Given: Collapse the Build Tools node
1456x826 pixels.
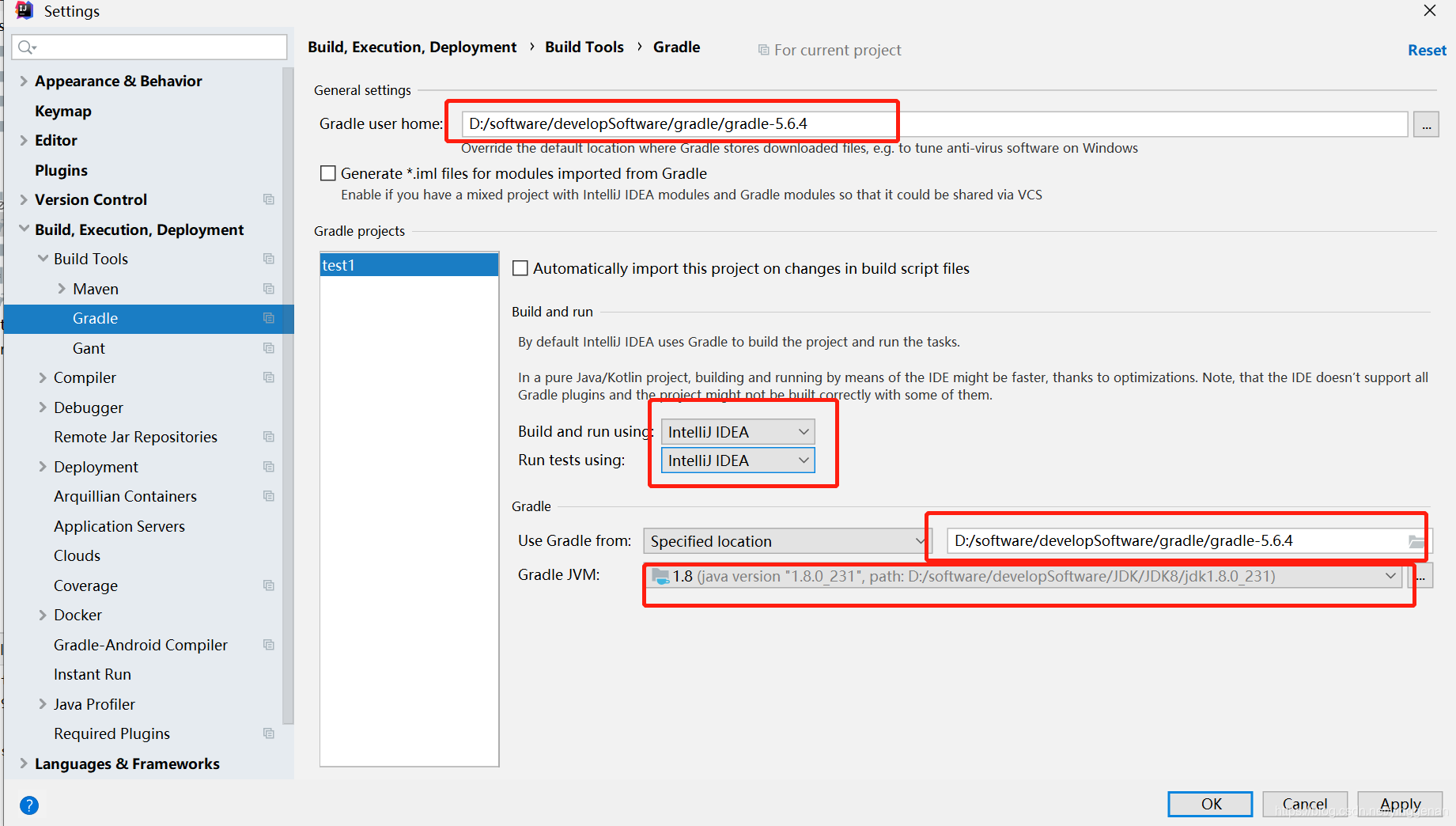Looking at the screenshot, I should (43, 259).
